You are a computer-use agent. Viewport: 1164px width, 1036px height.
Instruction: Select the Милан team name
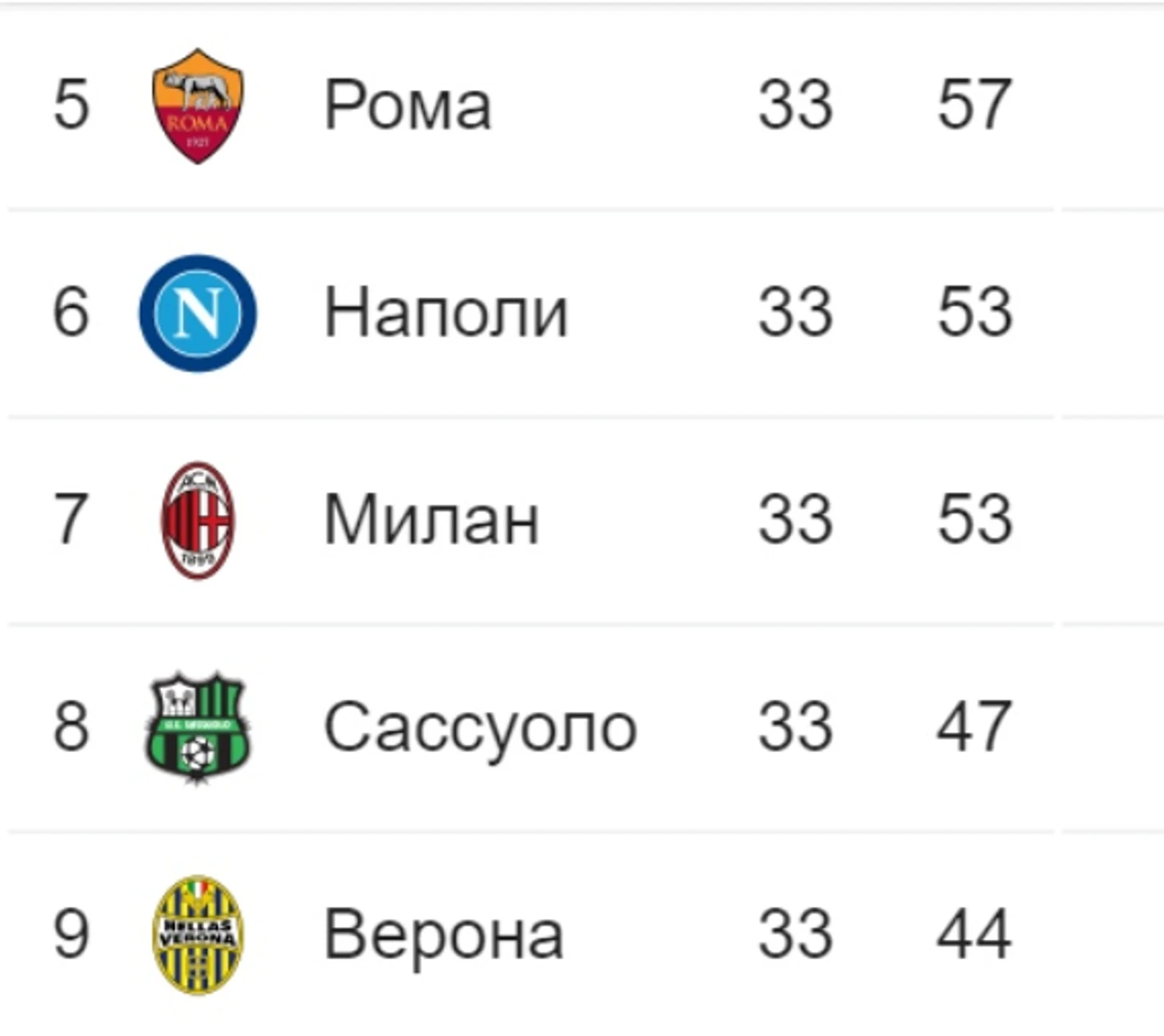click(x=431, y=520)
